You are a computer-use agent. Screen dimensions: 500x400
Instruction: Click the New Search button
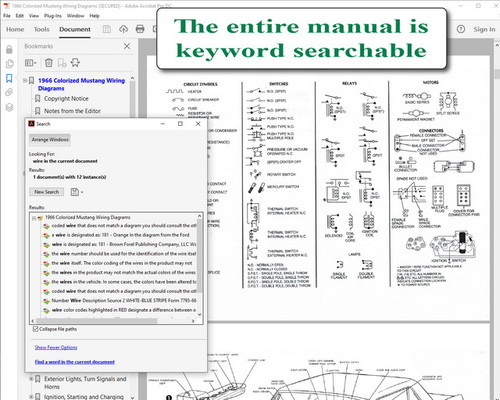pos(46,192)
